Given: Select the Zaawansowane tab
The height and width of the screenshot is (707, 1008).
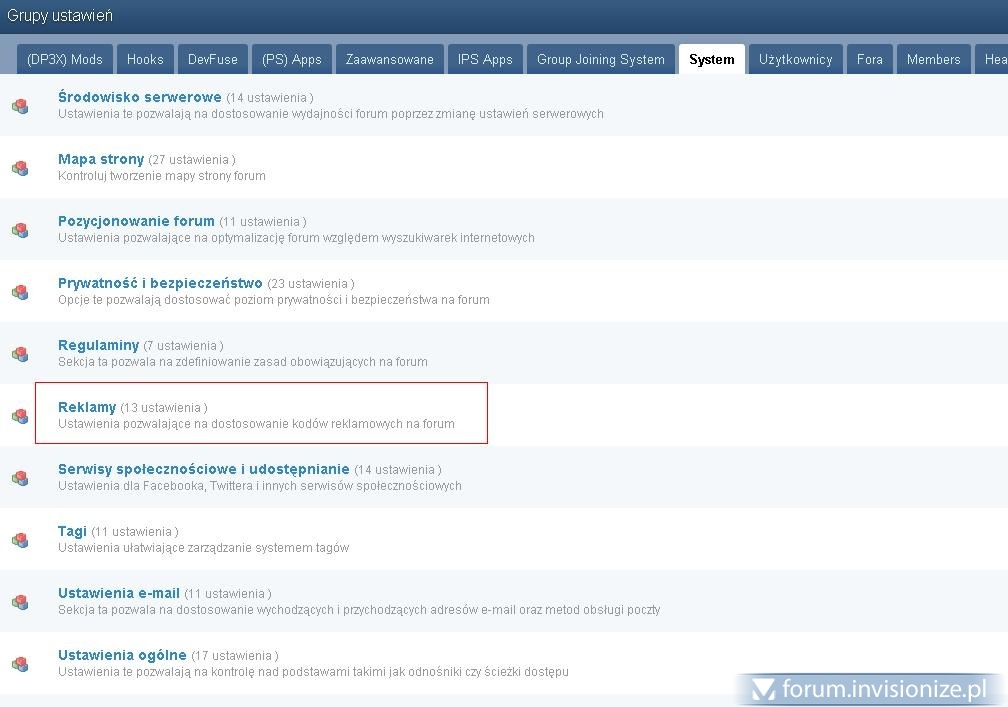Looking at the screenshot, I should pos(390,59).
